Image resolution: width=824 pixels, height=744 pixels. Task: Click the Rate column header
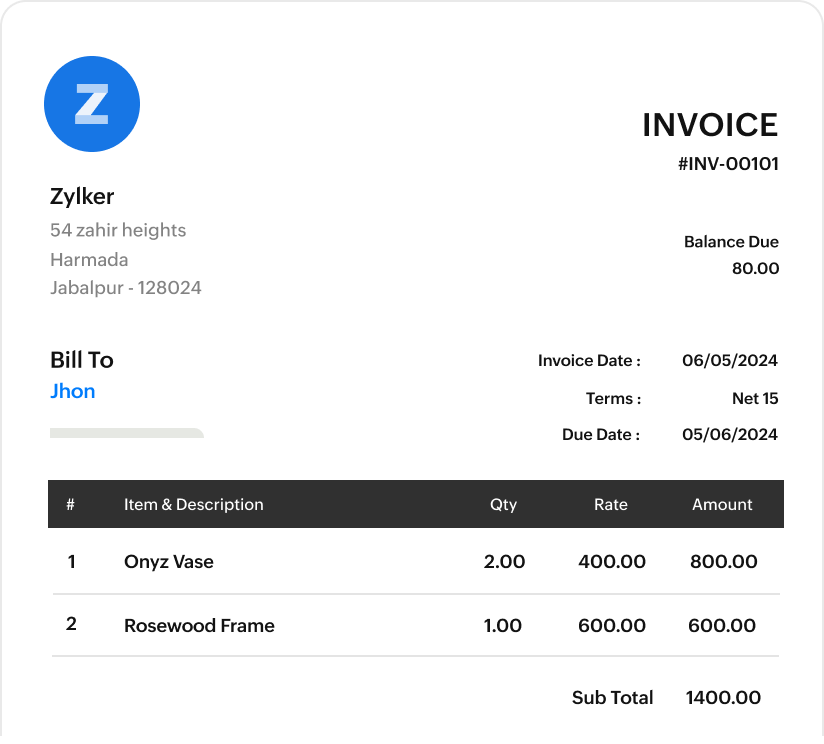pyautogui.click(x=611, y=505)
